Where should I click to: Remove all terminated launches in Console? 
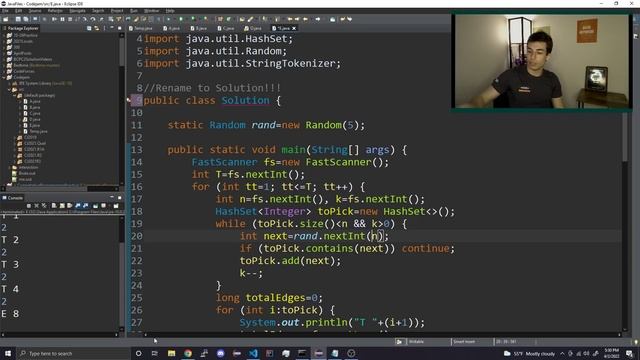pos(44,206)
